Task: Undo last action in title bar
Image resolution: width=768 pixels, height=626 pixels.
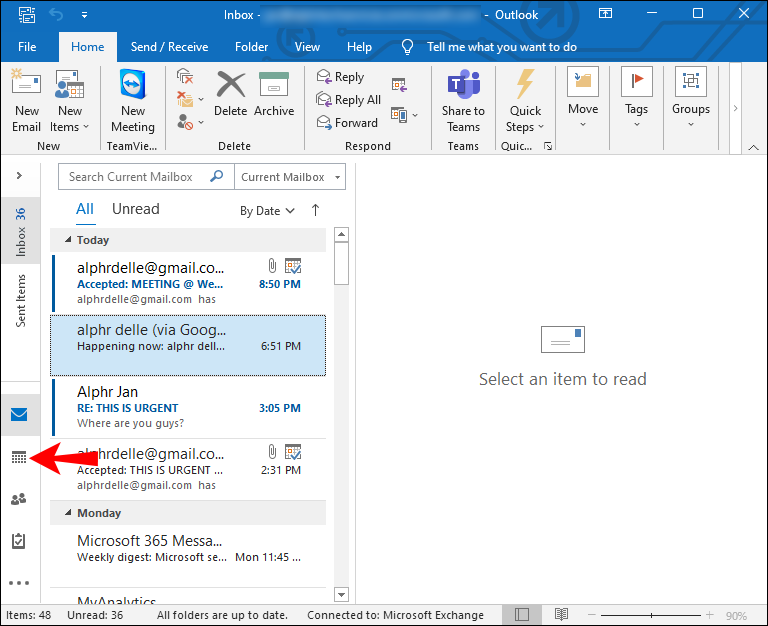Action: pyautogui.click(x=56, y=15)
